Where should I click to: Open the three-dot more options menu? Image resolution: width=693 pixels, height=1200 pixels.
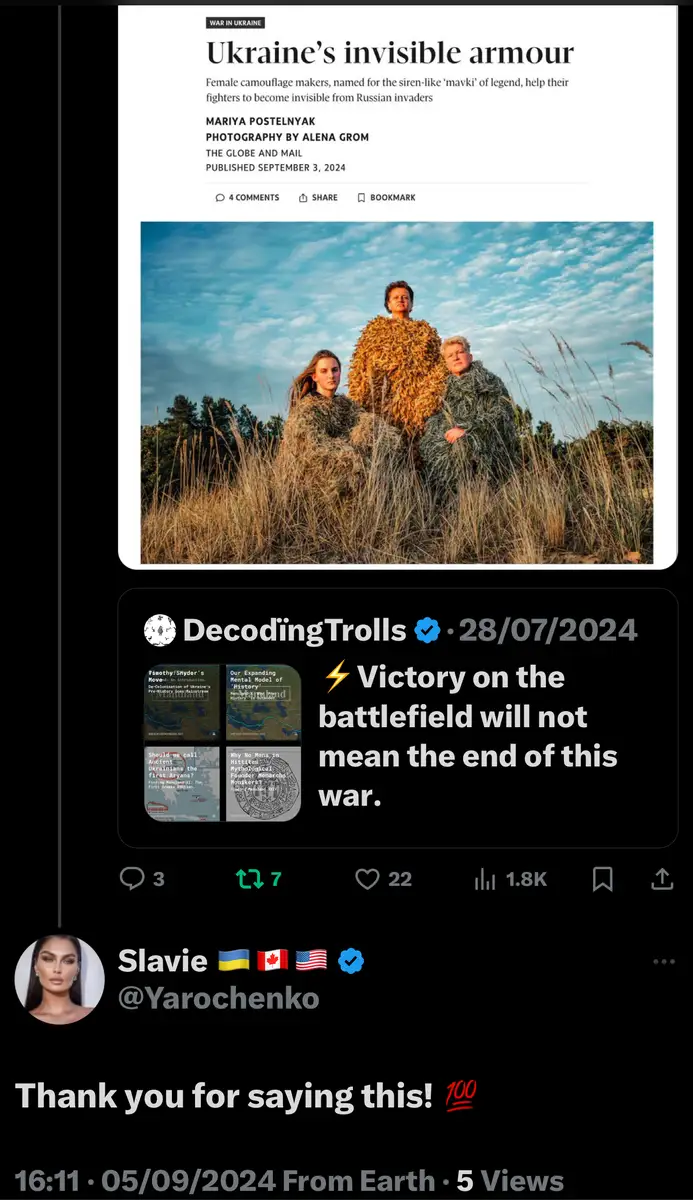[x=663, y=962]
